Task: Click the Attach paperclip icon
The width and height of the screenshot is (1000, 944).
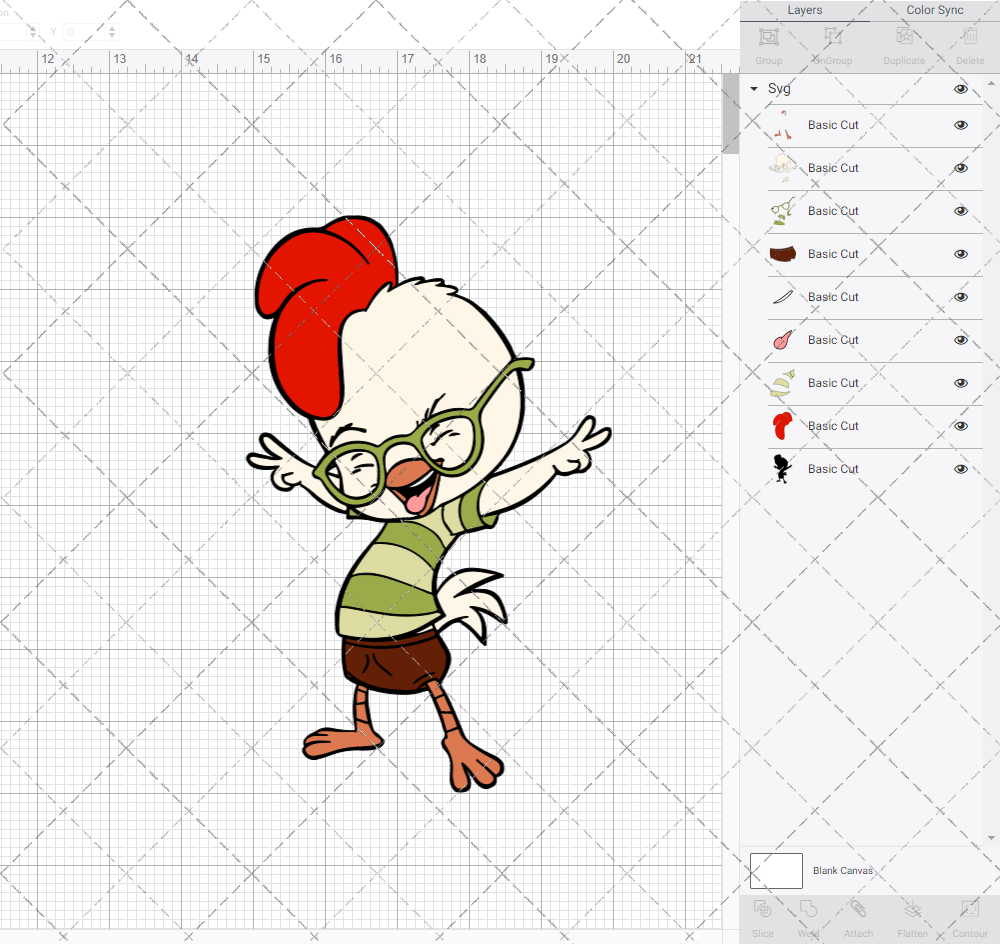Action: click(858, 908)
